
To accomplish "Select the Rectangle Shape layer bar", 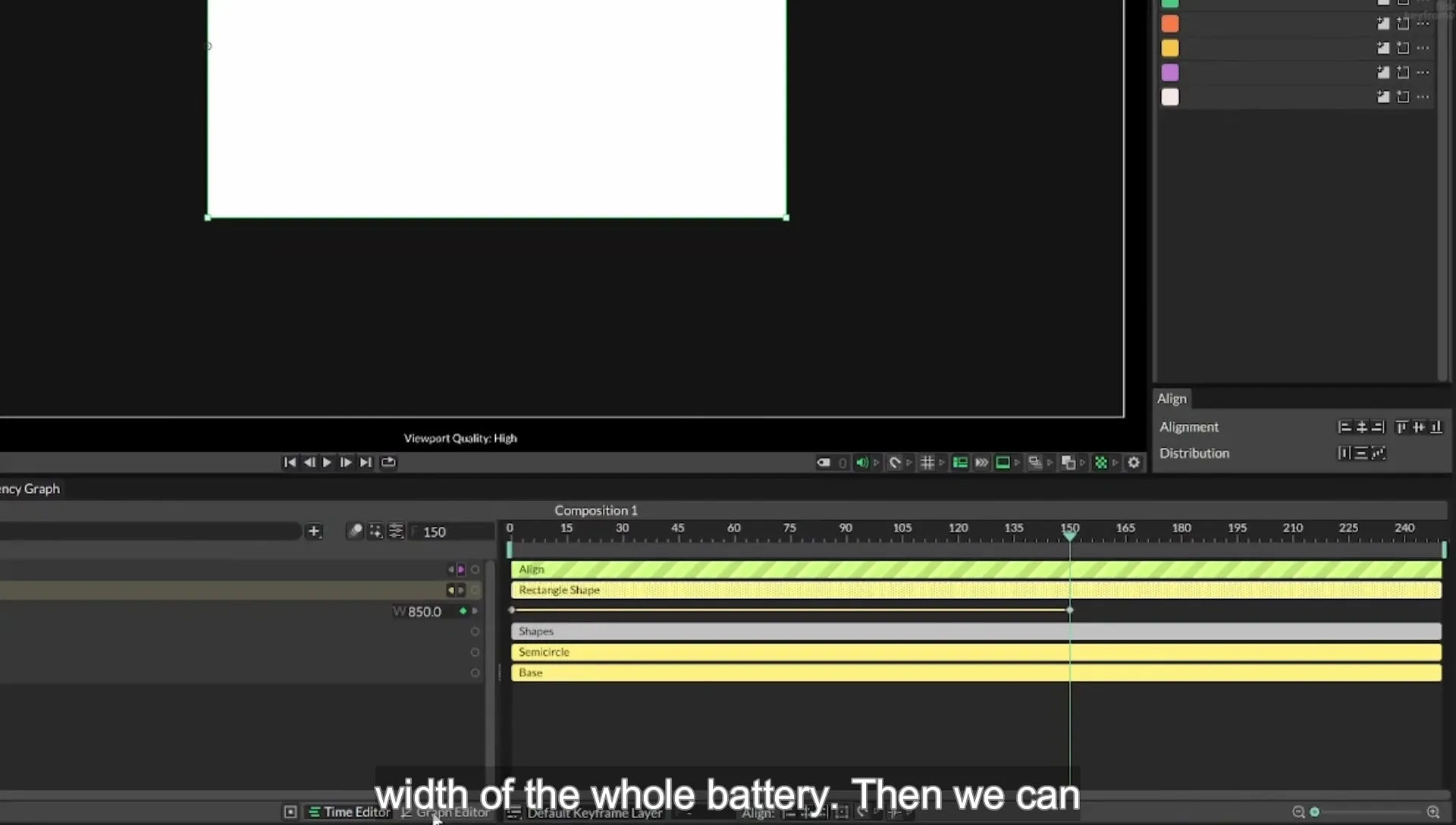I will tap(976, 590).
